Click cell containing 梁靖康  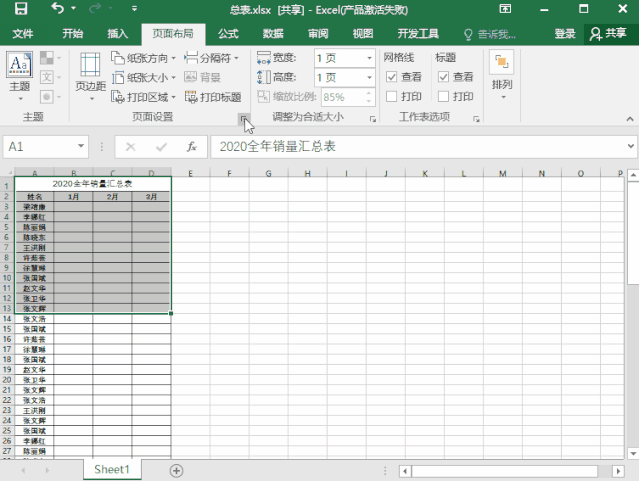click(34, 207)
